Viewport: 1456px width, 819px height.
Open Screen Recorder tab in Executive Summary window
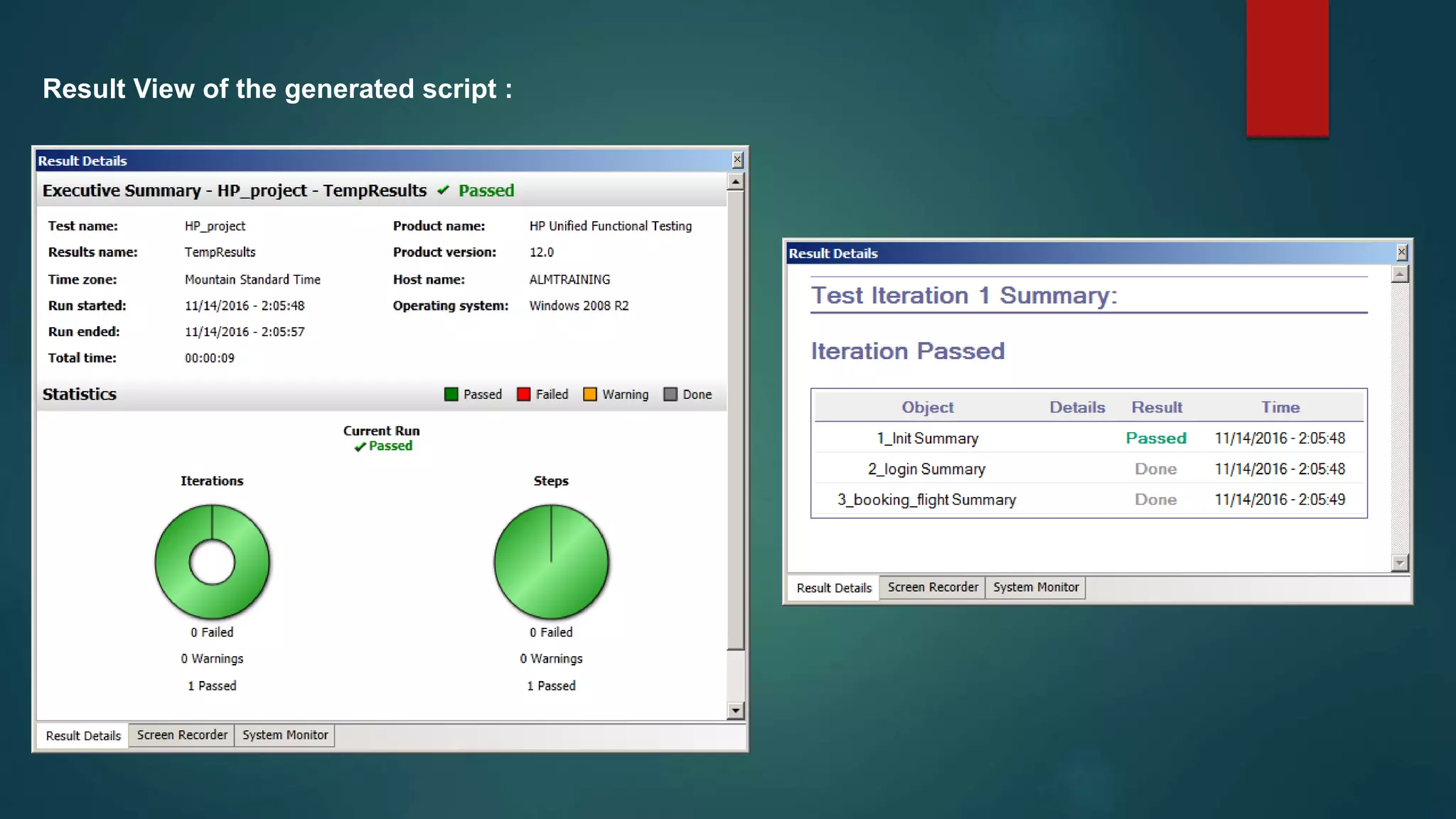182,735
